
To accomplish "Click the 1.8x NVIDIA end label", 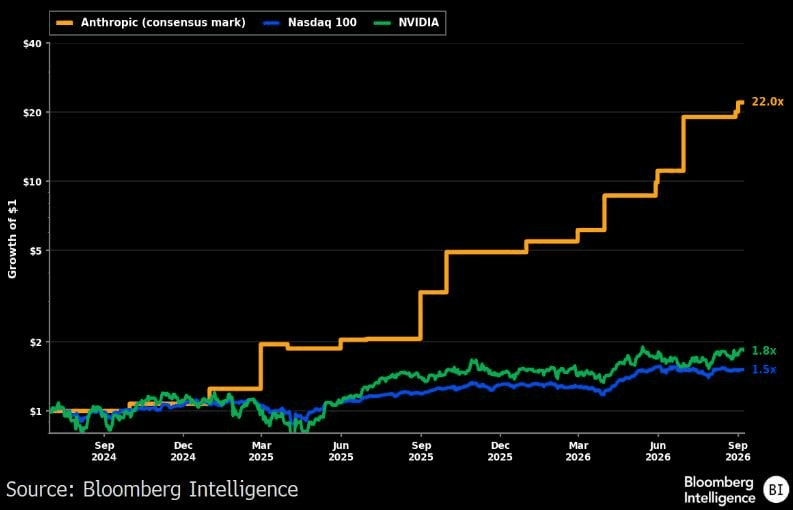I will (764, 351).
